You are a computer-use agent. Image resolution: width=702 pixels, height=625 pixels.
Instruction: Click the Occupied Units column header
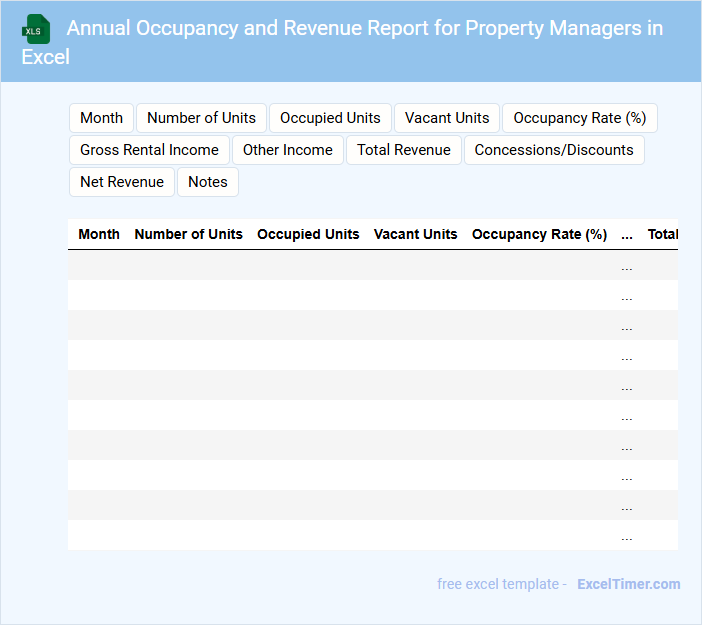click(308, 234)
